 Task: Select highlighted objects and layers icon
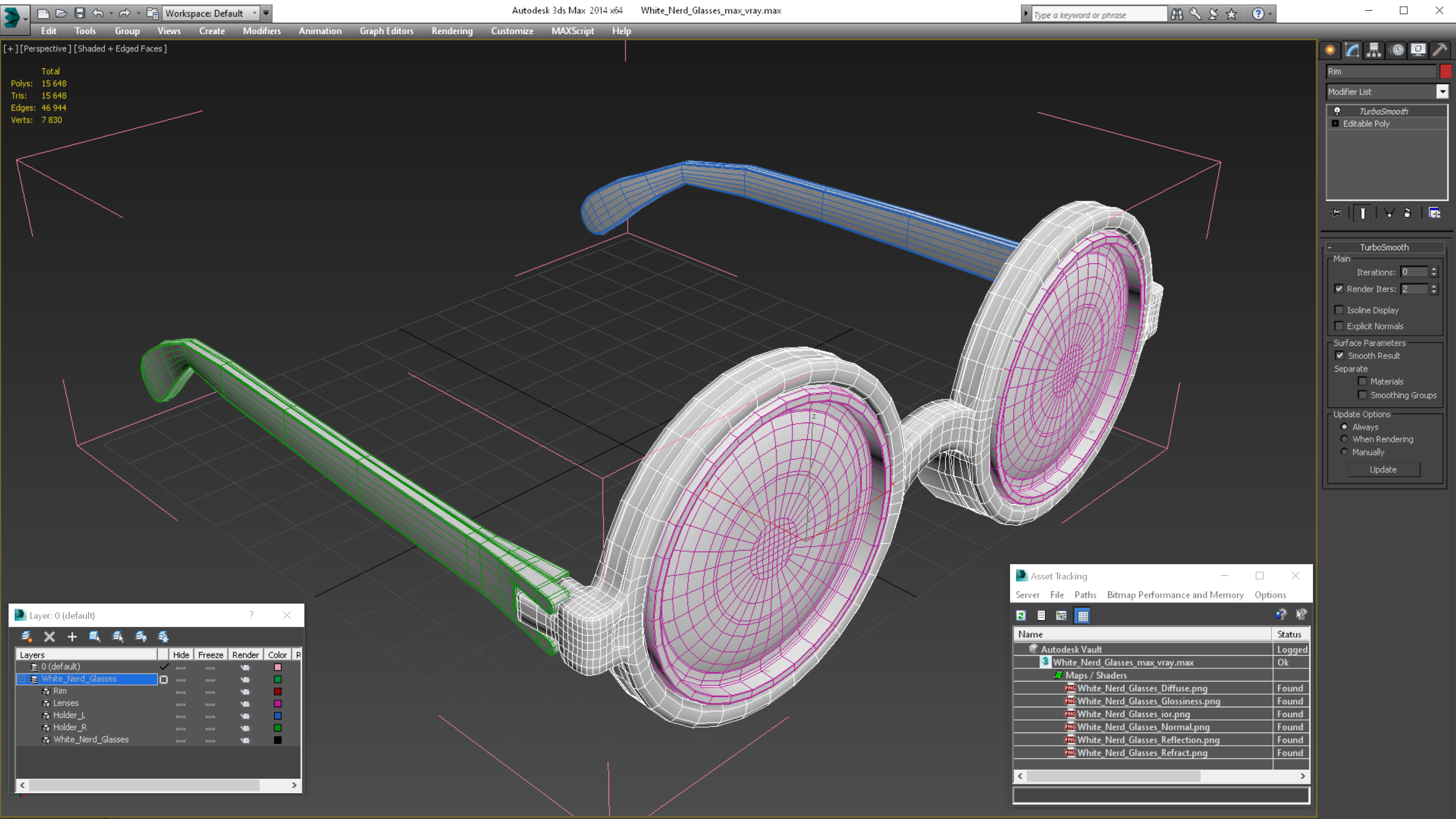[x=95, y=636]
